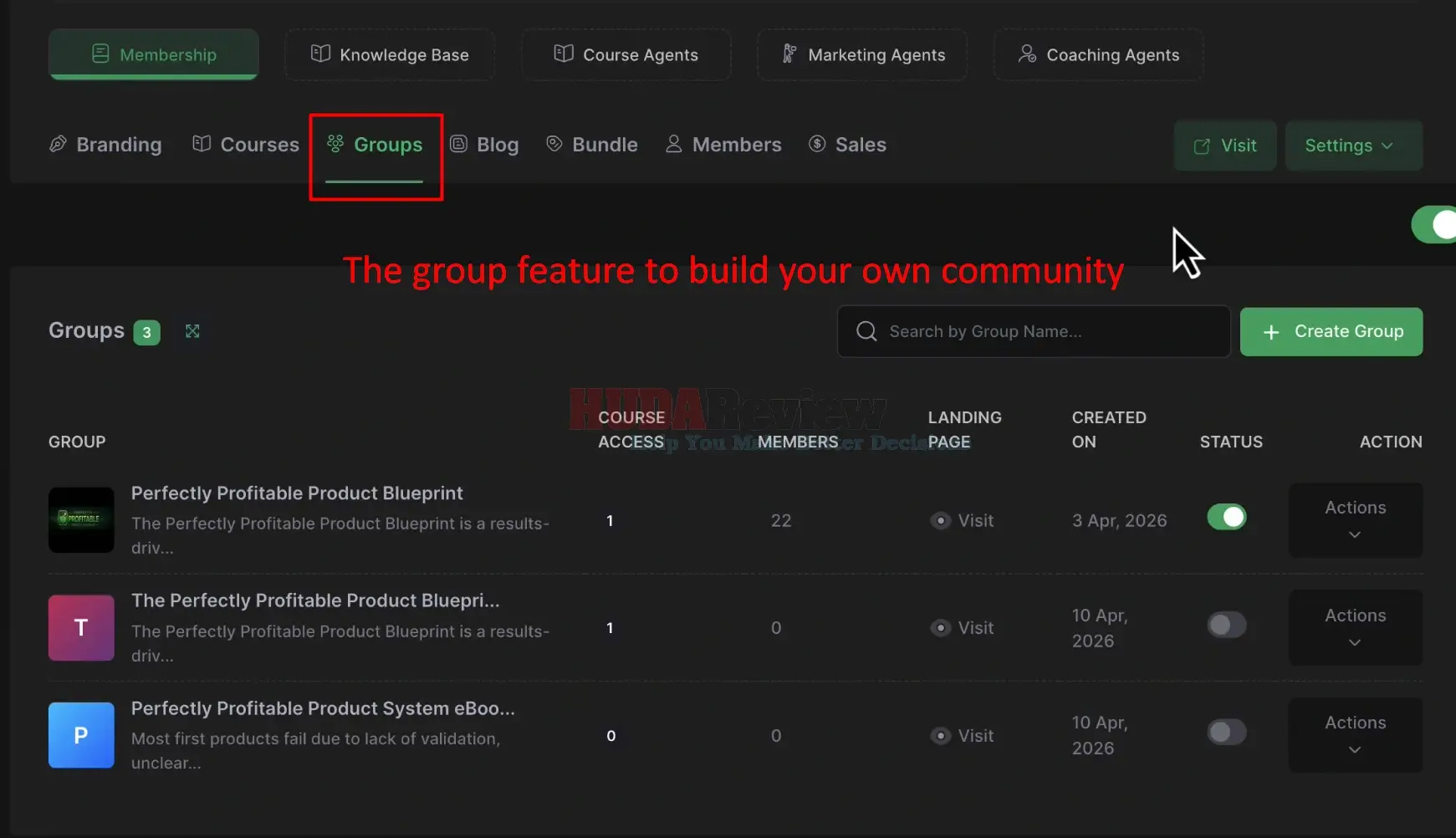The image size is (1456, 838).
Task: Open the Sales section
Action: [x=847, y=145]
